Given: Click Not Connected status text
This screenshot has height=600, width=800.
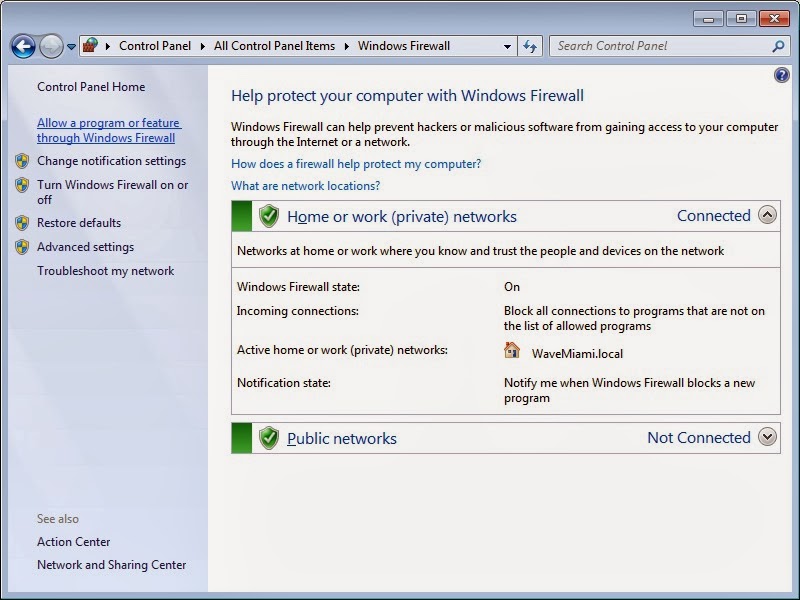Looking at the screenshot, I should pos(698,437).
